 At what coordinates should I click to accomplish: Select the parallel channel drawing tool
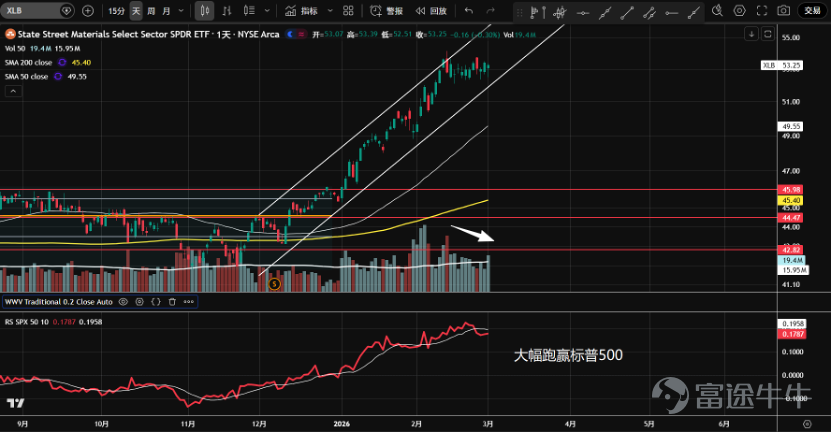pos(649,12)
